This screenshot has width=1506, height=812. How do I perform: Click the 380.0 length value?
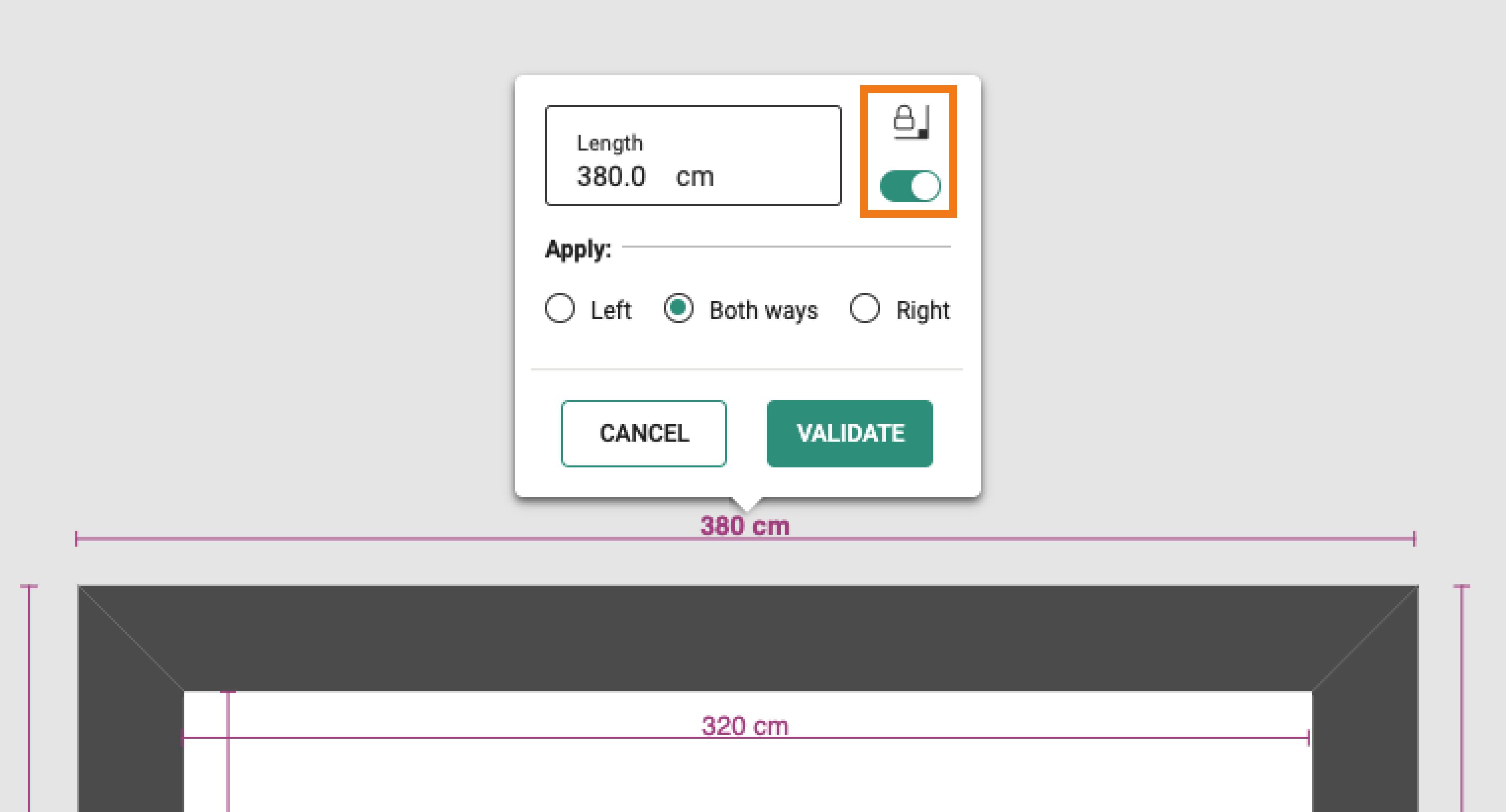pos(611,176)
